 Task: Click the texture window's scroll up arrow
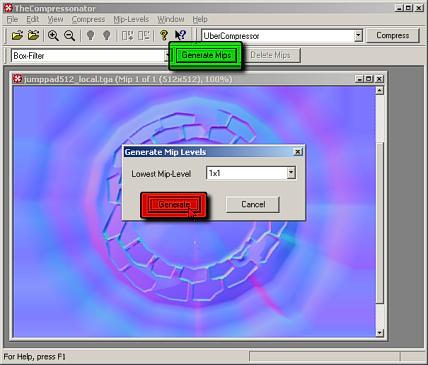(379, 91)
